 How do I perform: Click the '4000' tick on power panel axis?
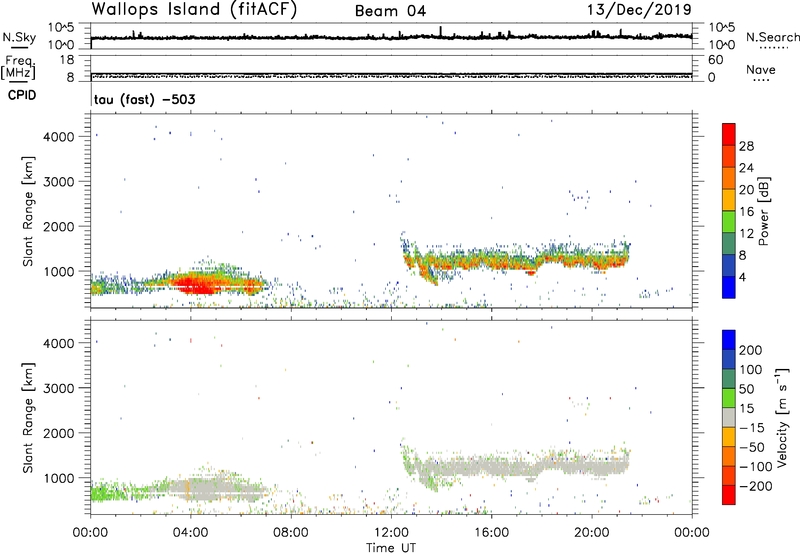click(59, 137)
